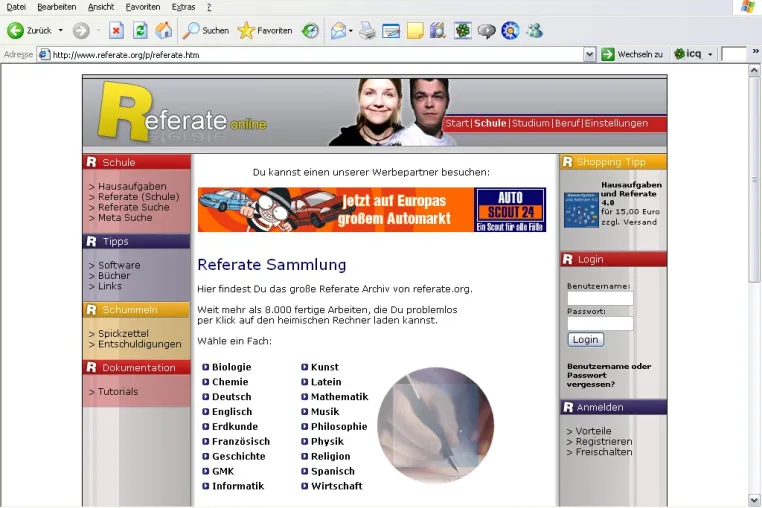
Task: Click the yellow note toolbar icon
Action: 415,31
